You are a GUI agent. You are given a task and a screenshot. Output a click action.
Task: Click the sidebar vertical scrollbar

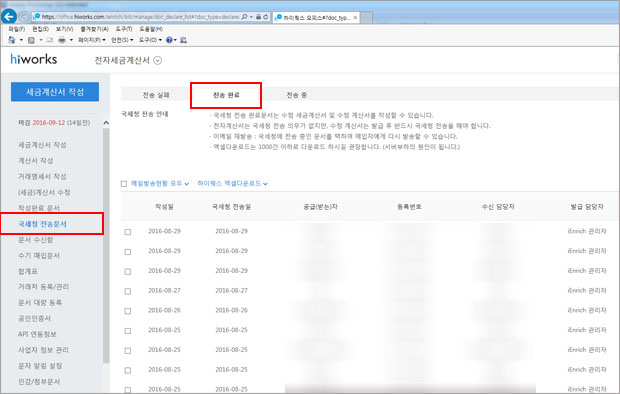[x=106, y=245]
